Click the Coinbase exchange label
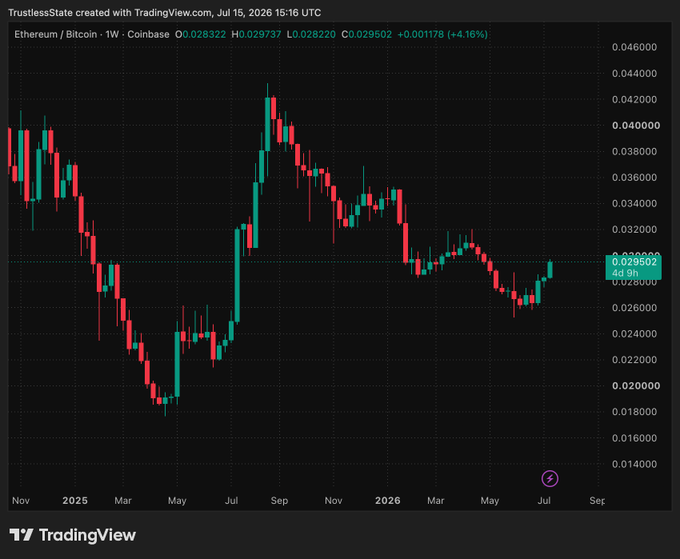680x559 pixels. coord(148,34)
